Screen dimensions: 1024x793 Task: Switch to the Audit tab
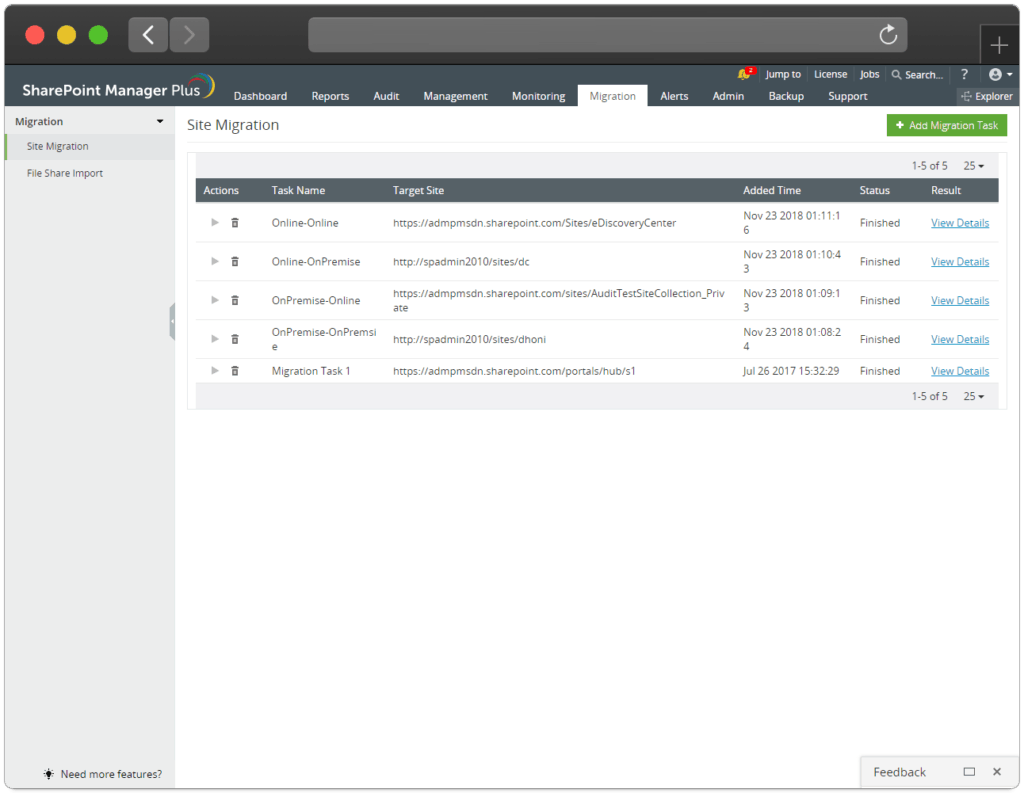click(x=386, y=96)
